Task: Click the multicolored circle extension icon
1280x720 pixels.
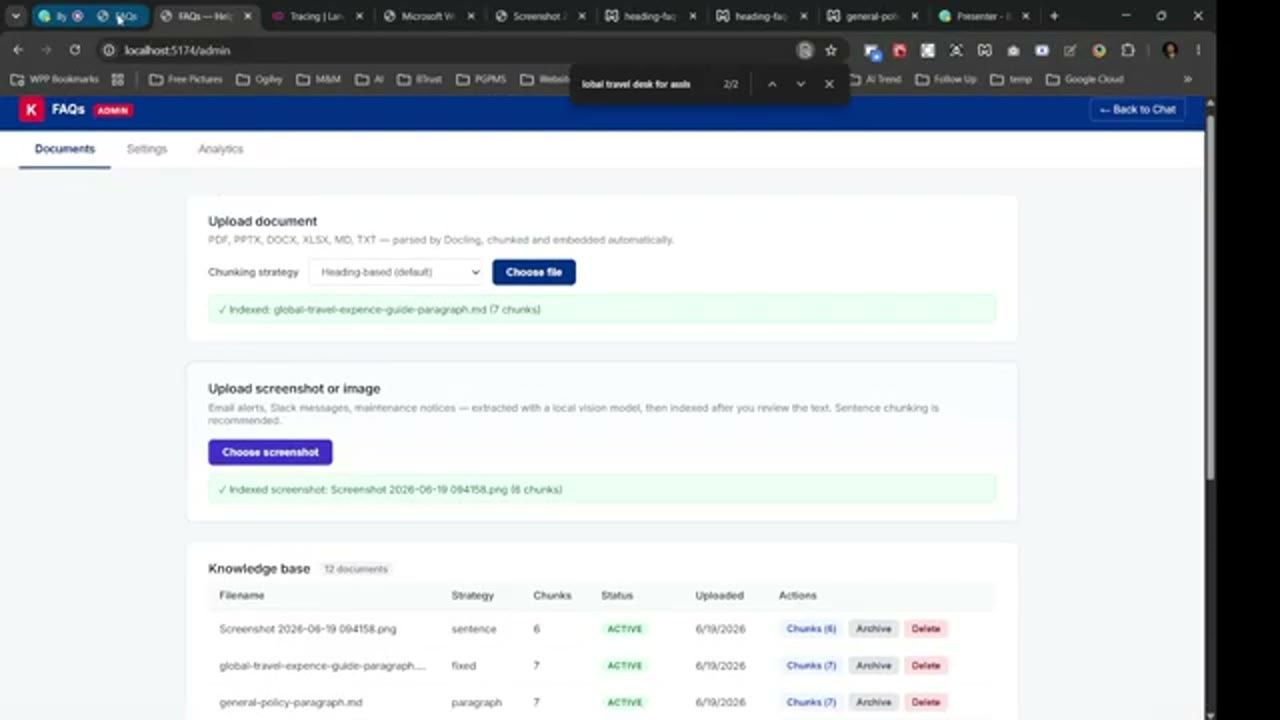Action: pyautogui.click(x=1099, y=50)
